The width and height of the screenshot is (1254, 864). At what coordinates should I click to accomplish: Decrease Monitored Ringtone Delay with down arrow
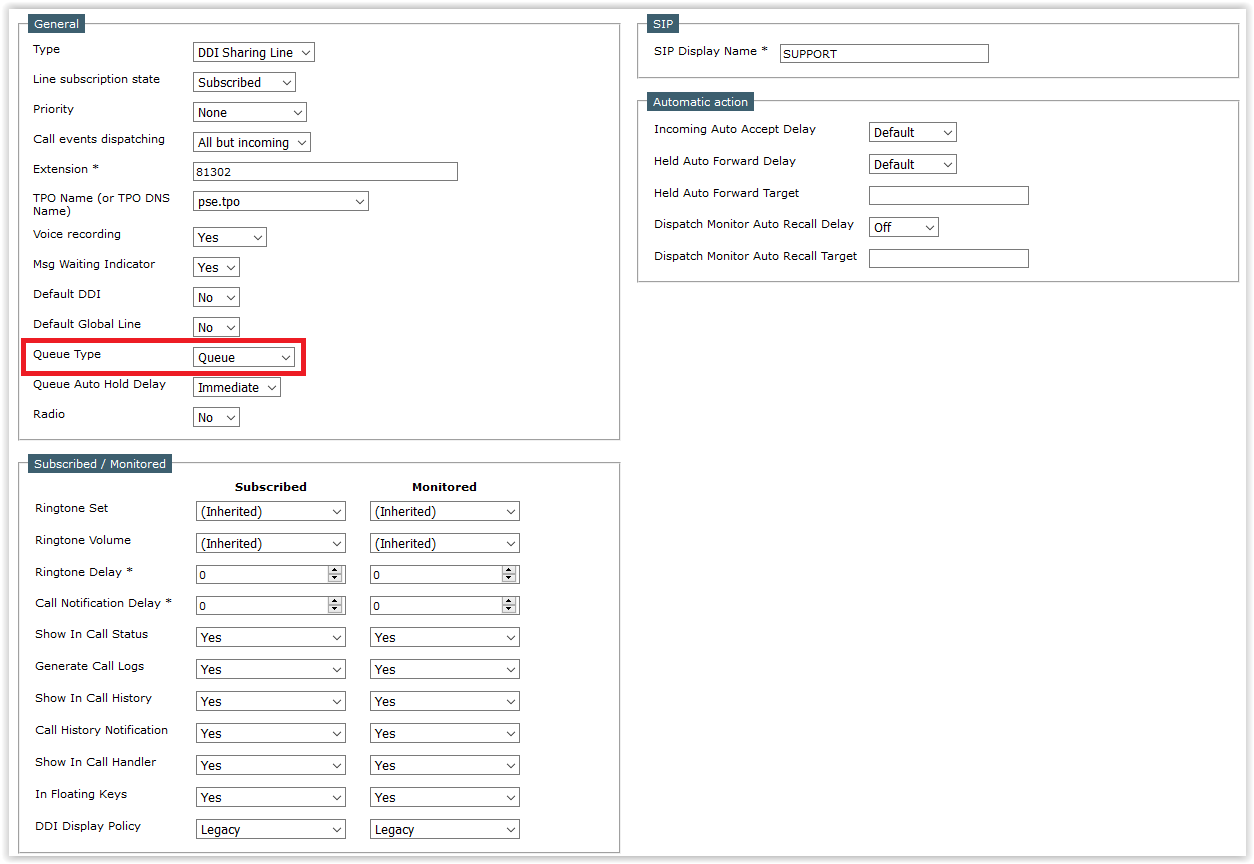click(x=509, y=580)
